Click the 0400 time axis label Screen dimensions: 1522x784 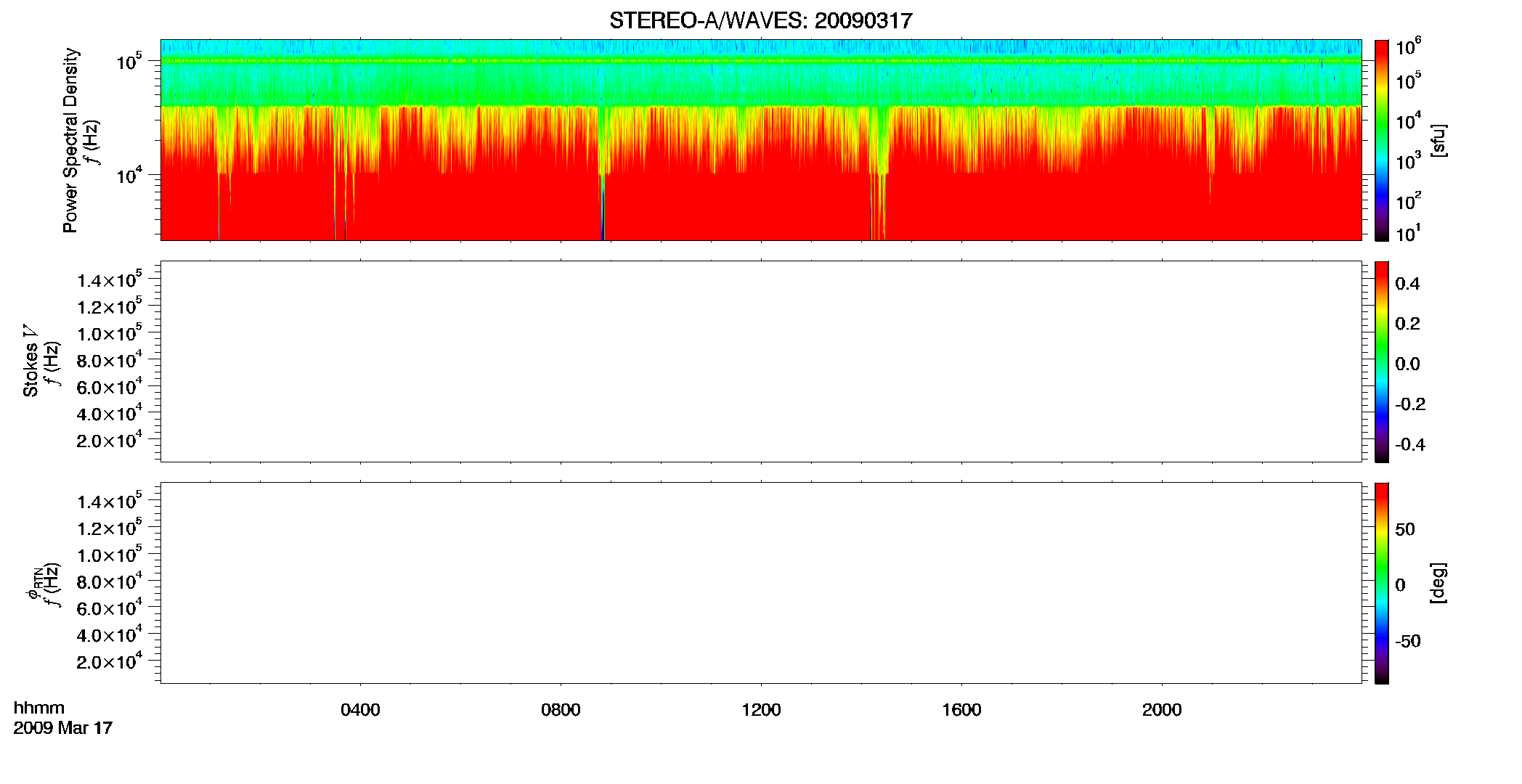tap(360, 710)
